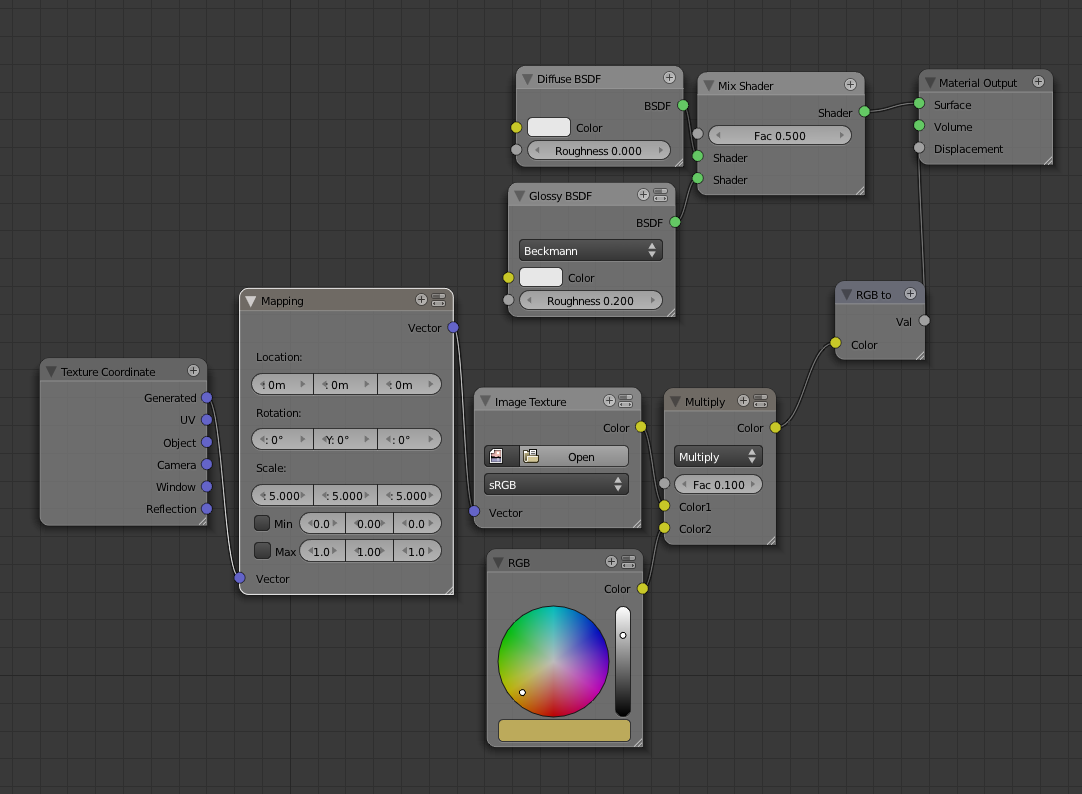Open the Beckmann distribution dropdown
This screenshot has width=1082, height=794.
pyautogui.click(x=590, y=250)
